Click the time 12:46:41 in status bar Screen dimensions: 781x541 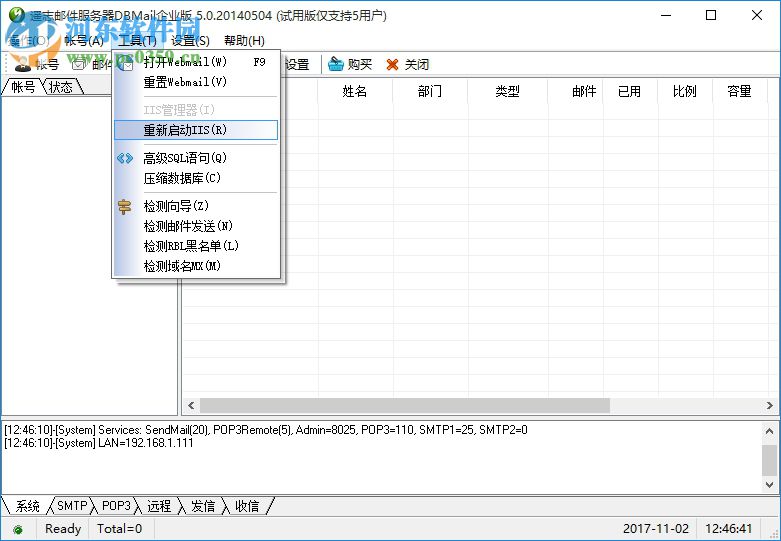click(729, 529)
